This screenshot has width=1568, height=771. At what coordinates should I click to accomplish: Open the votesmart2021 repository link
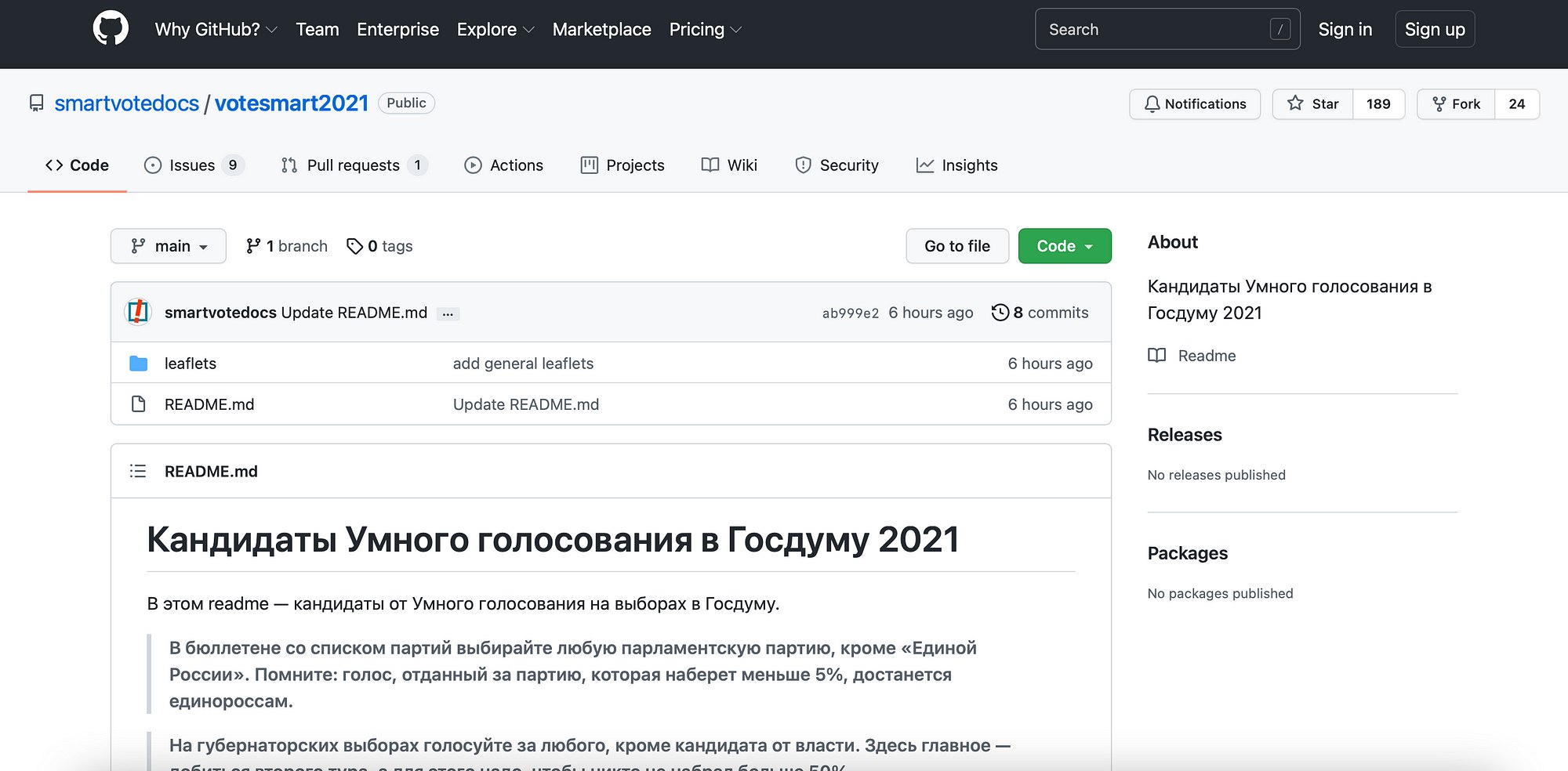pos(292,103)
